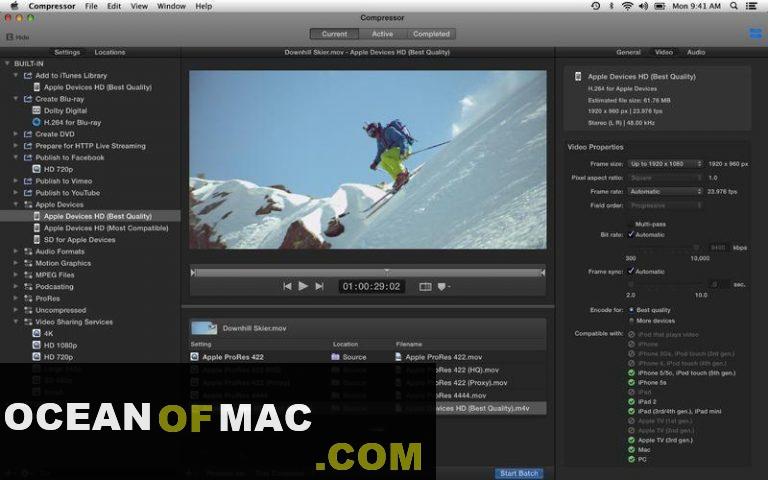
Task: Expand Prepare for HTTP Live Streaming
Action: pos(16,145)
